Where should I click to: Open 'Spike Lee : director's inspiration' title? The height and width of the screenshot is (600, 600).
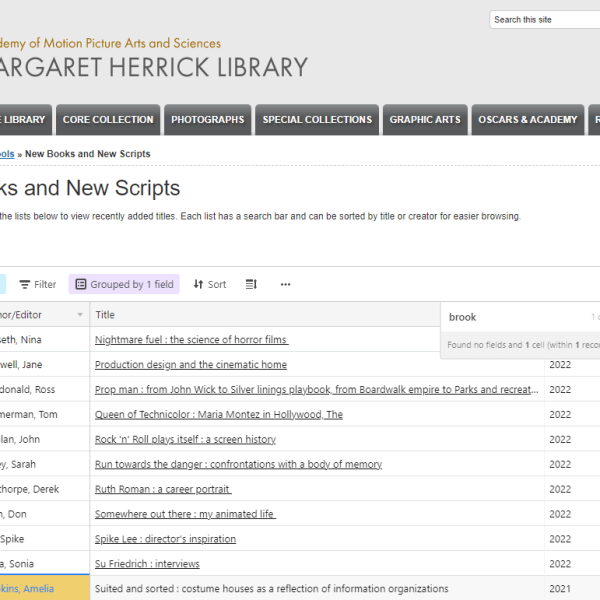click(165, 539)
